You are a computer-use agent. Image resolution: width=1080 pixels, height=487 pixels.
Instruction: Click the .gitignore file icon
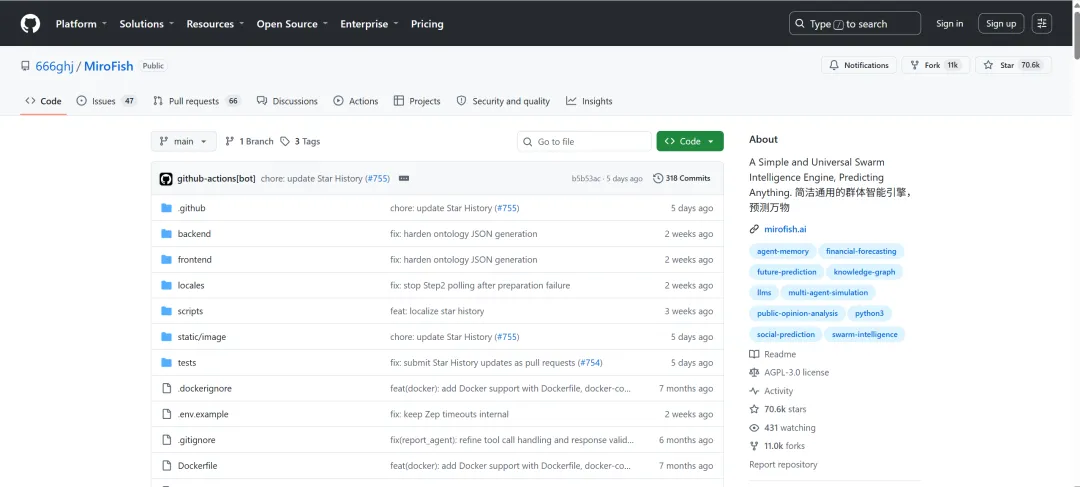coord(166,440)
